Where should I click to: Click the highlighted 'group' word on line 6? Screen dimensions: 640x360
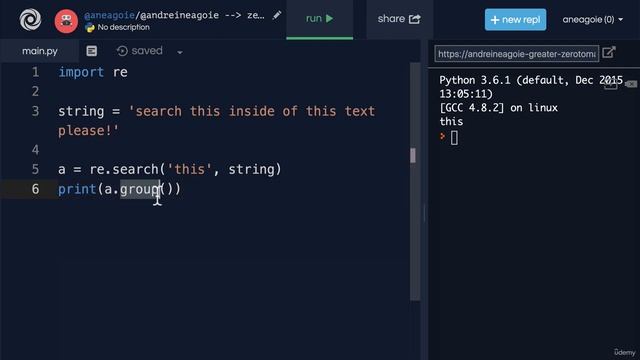tap(140, 189)
